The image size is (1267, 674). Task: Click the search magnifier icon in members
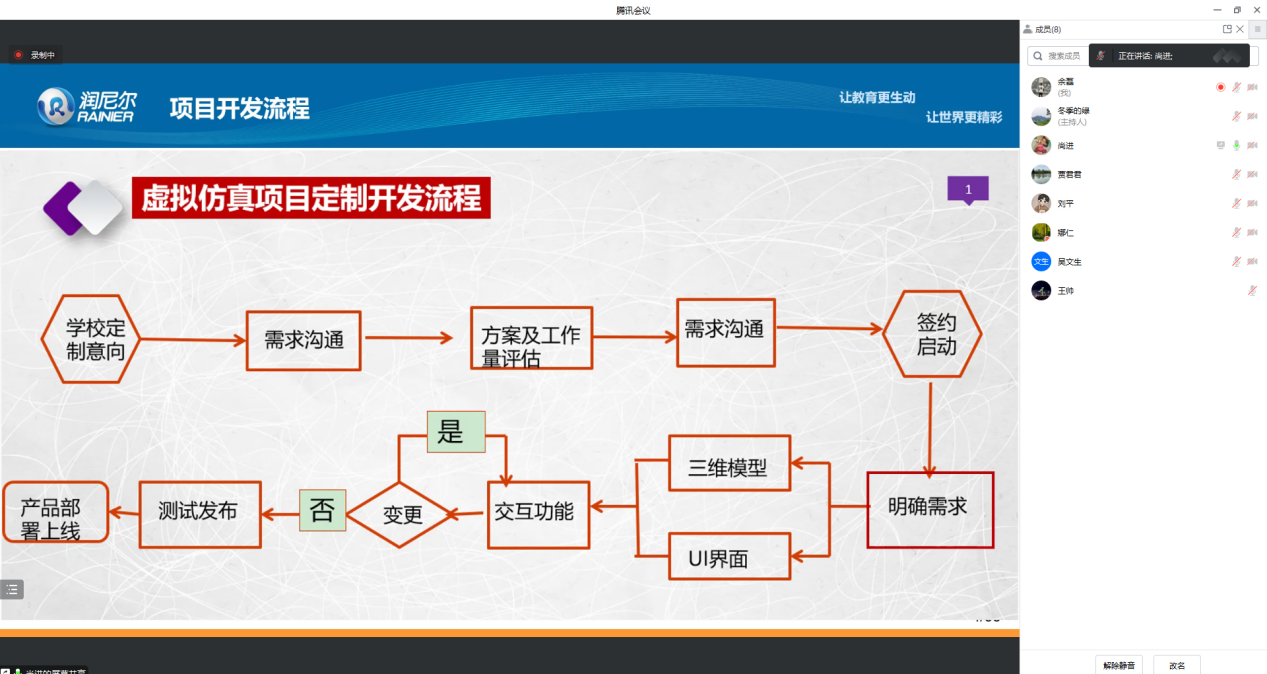(1038, 56)
